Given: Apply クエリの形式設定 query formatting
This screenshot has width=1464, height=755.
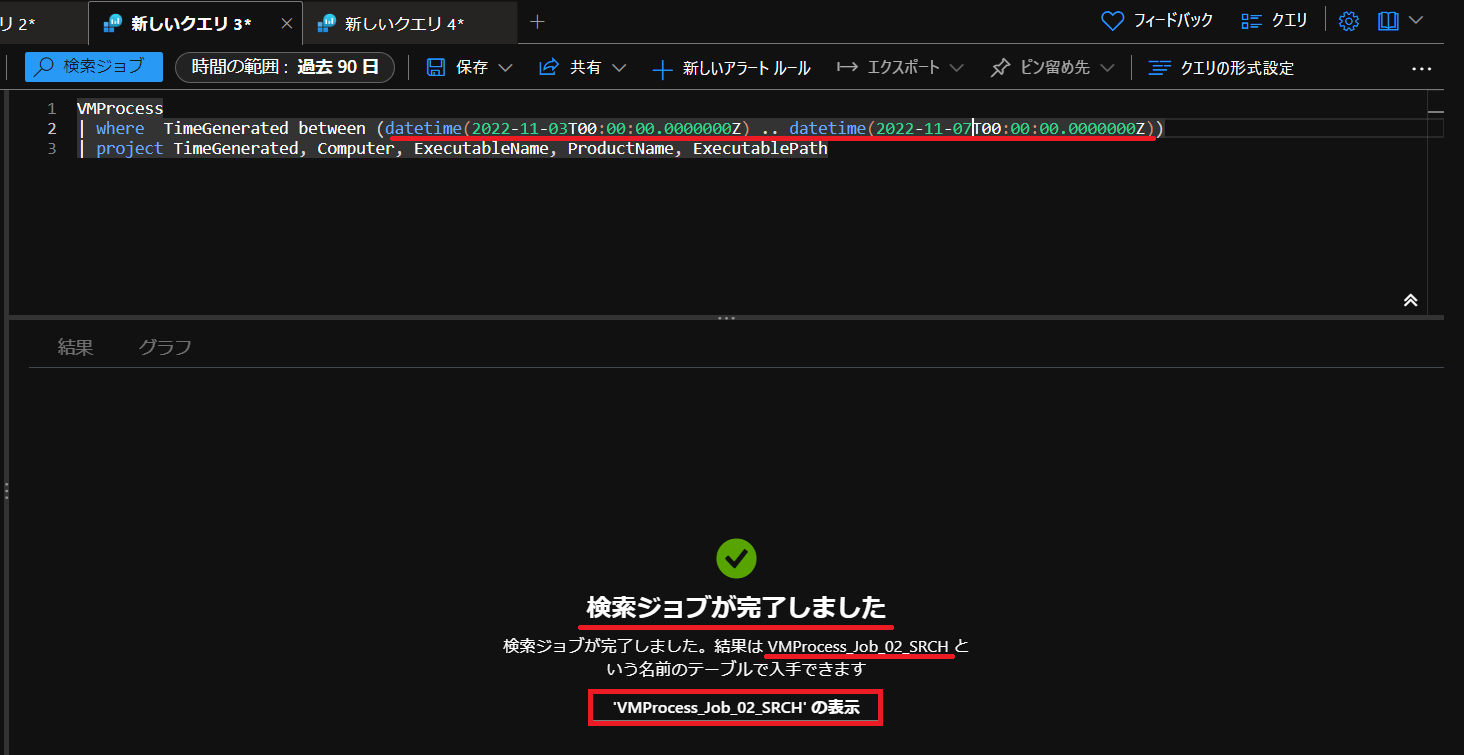Looking at the screenshot, I should point(1221,68).
